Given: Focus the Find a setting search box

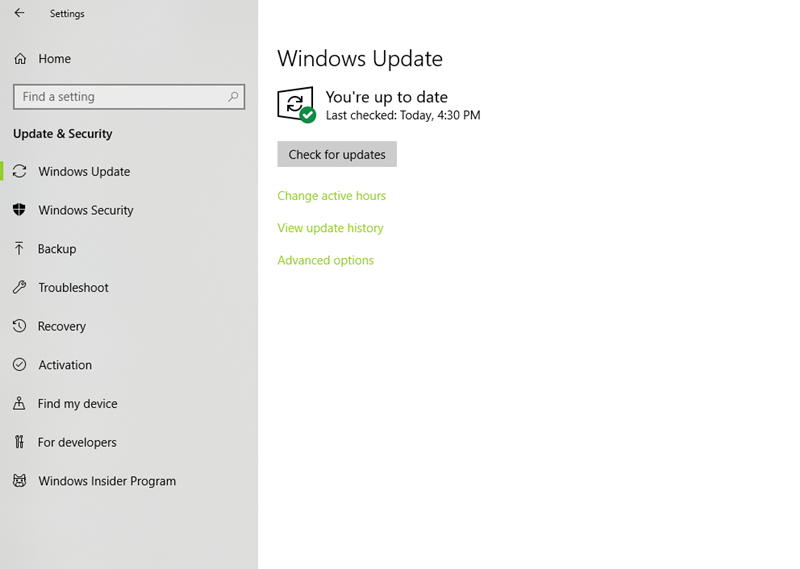Looking at the screenshot, I should (129, 96).
